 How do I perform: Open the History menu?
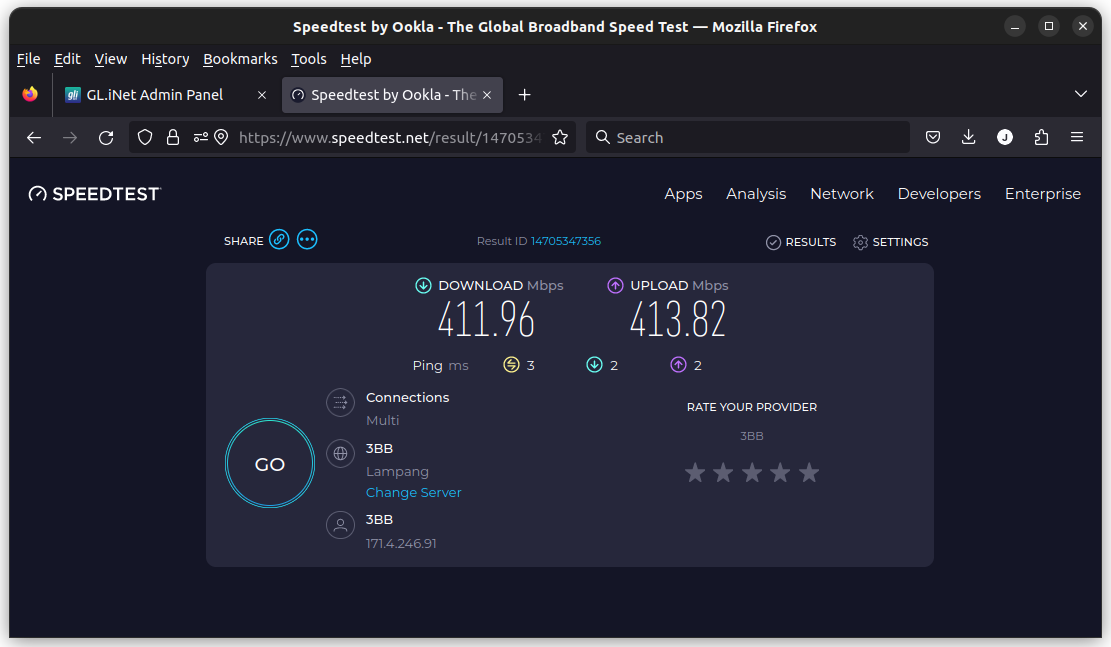[165, 59]
